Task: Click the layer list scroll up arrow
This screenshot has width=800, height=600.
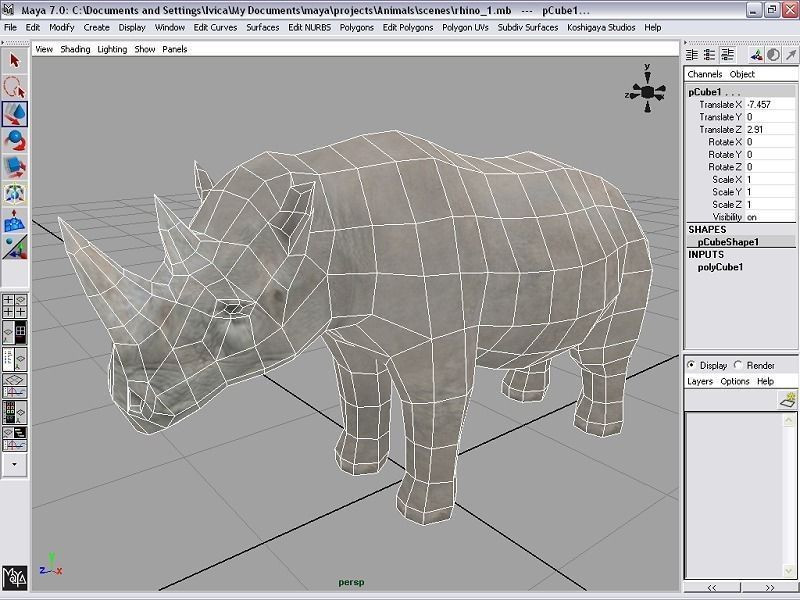Action: pos(789,420)
